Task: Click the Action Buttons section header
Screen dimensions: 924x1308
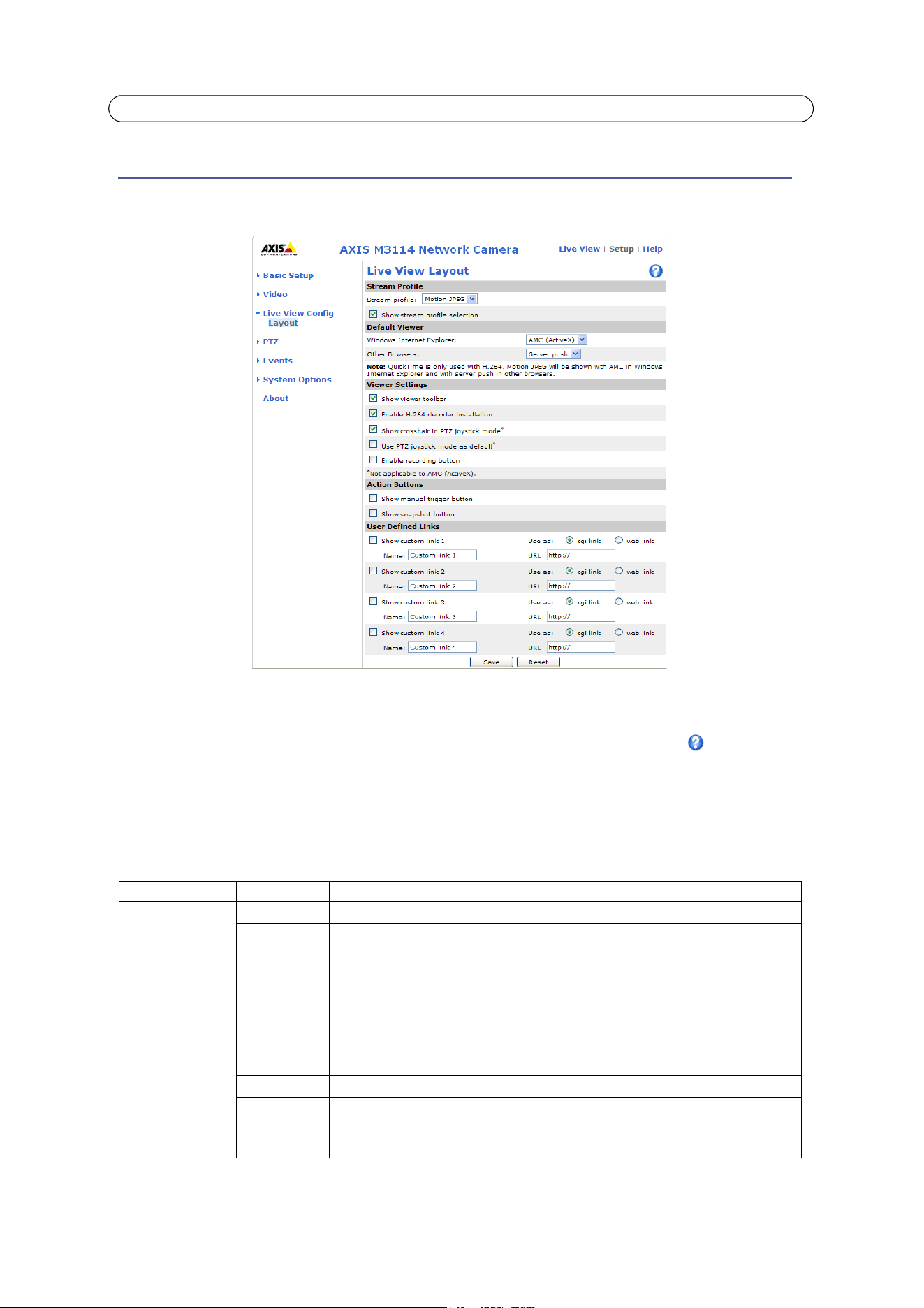Action: (515, 484)
